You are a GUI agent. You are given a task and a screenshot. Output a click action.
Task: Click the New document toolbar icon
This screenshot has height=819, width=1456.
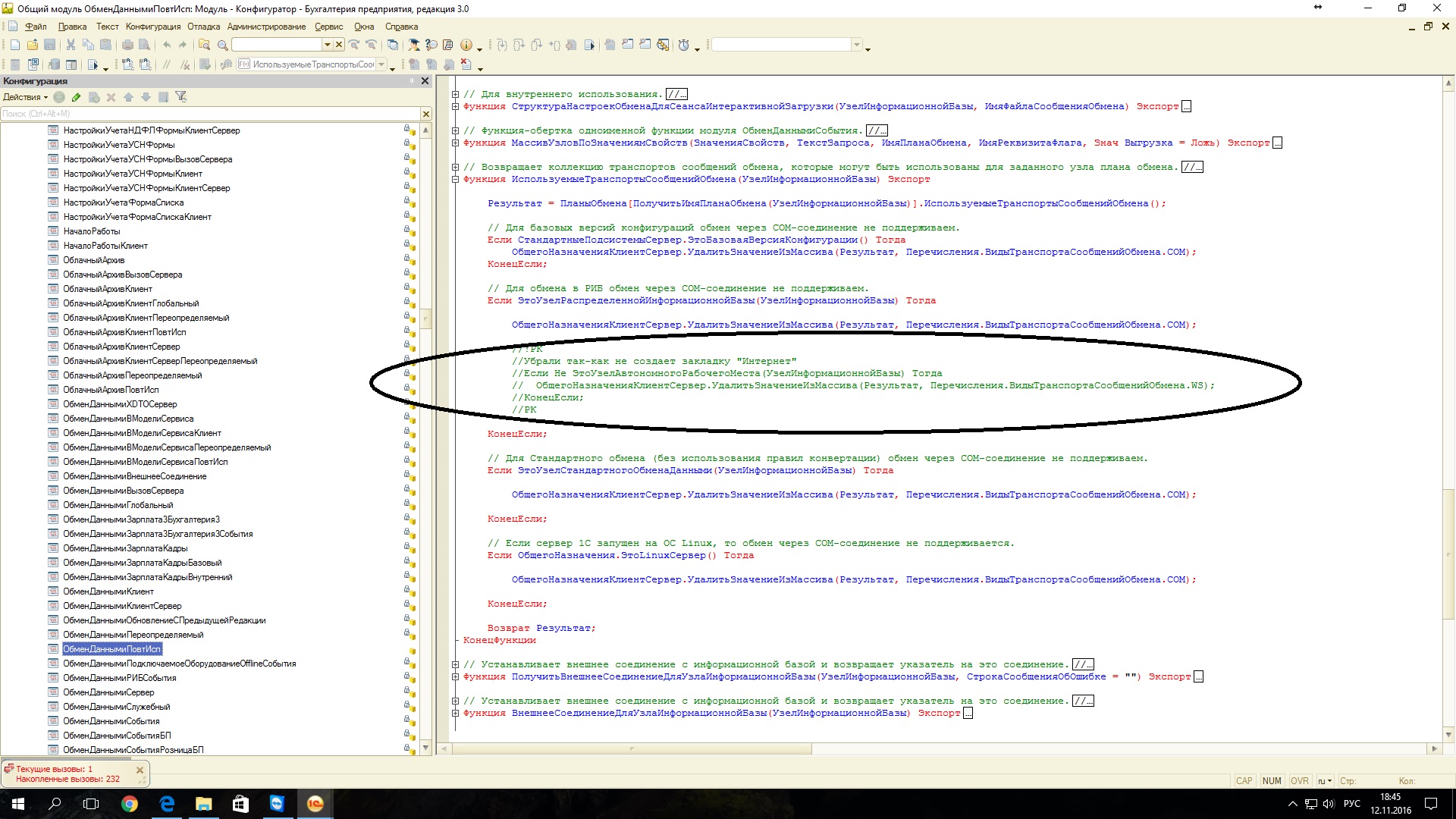(14, 45)
